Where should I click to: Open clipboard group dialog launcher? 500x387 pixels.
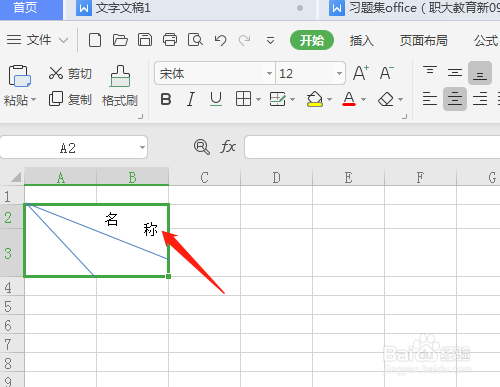pyautogui.click(x=141, y=117)
